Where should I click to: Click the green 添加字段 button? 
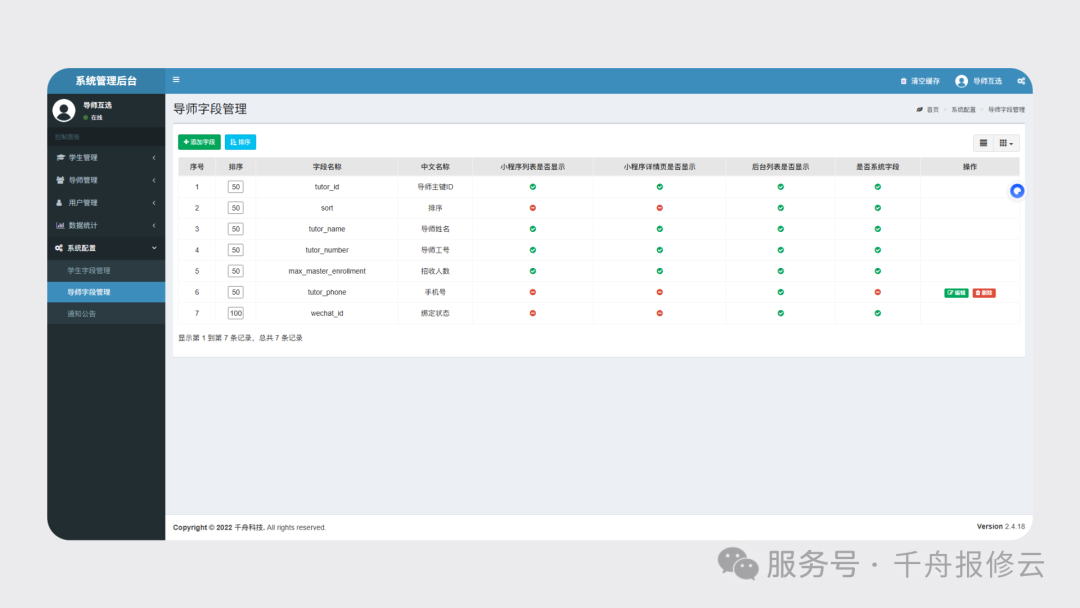click(x=199, y=142)
